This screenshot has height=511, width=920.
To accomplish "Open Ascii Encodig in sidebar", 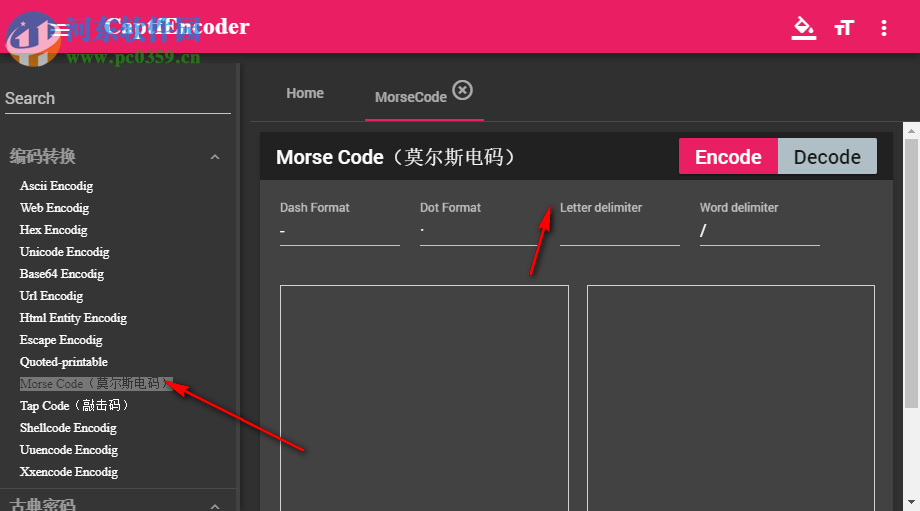I will click(x=56, y=186).
